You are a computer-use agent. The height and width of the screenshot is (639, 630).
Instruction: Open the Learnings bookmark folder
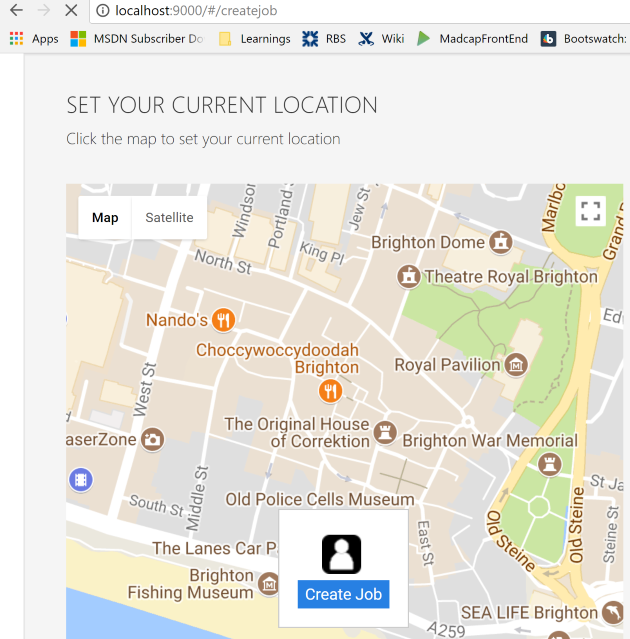255,39
